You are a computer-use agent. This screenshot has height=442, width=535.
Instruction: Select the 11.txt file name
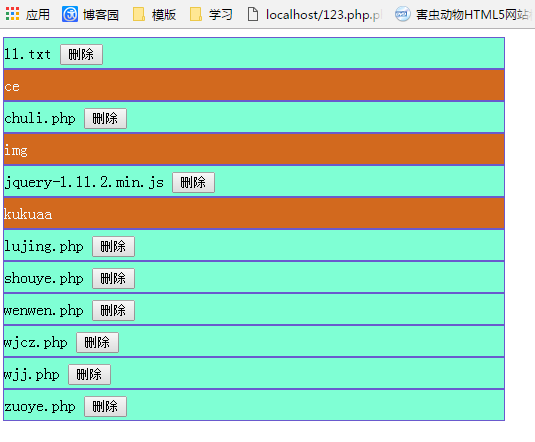pos(28,54)
